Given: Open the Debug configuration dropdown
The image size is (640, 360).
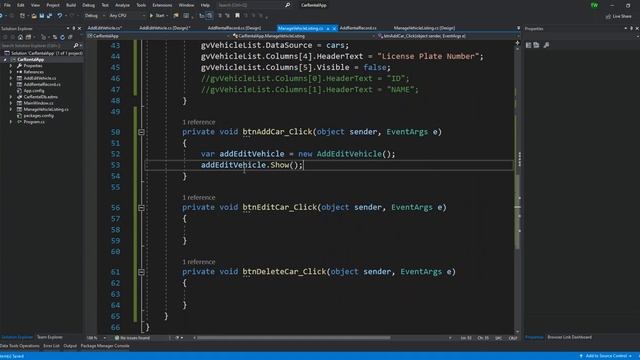Looking at the screenshot, I should pos(94,16).
